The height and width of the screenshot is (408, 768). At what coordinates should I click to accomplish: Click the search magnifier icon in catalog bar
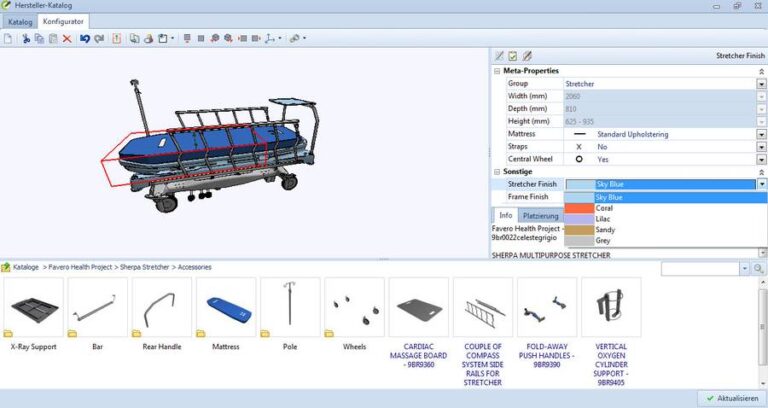[744, 268]
